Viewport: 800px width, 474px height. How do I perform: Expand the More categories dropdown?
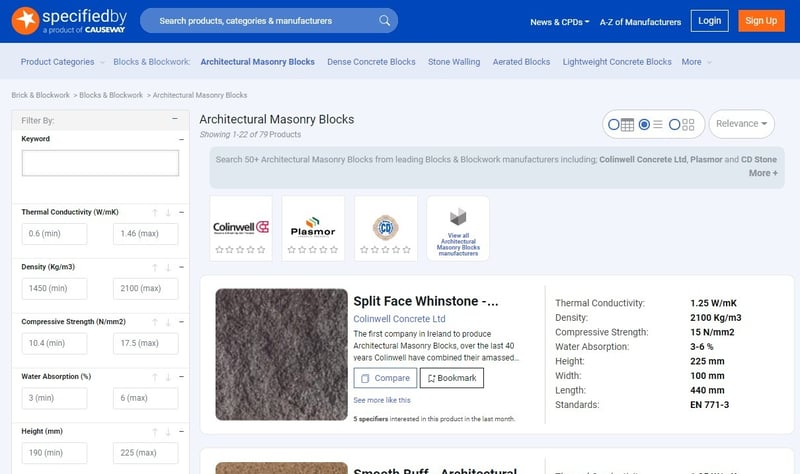(696, 62)
